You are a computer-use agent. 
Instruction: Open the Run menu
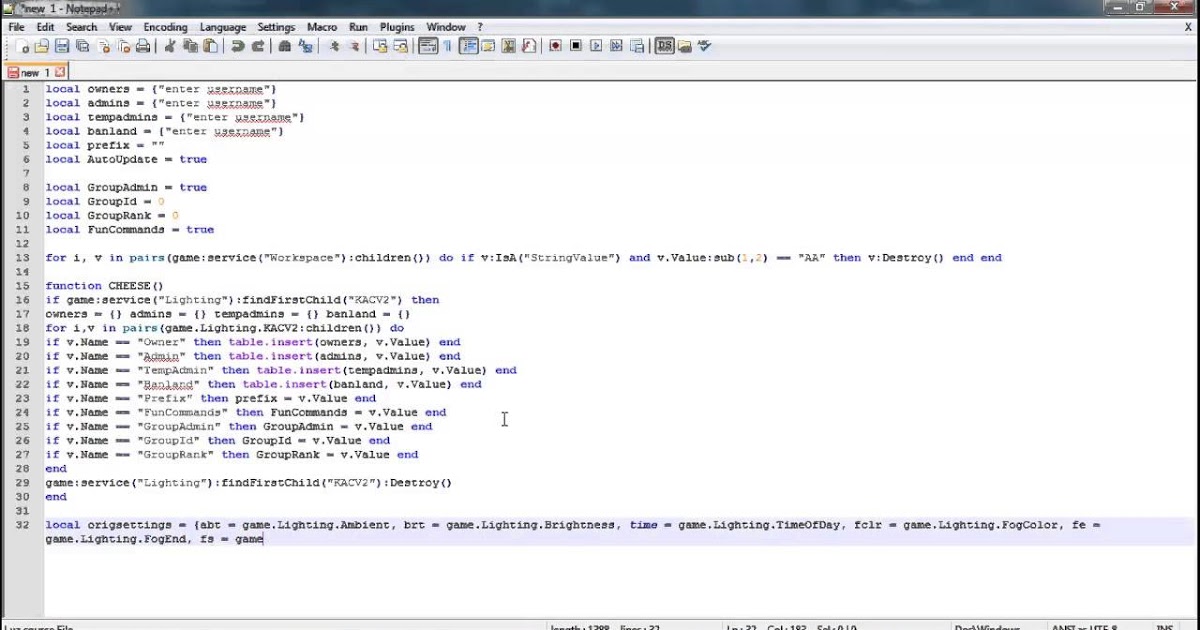pos(359,27)
